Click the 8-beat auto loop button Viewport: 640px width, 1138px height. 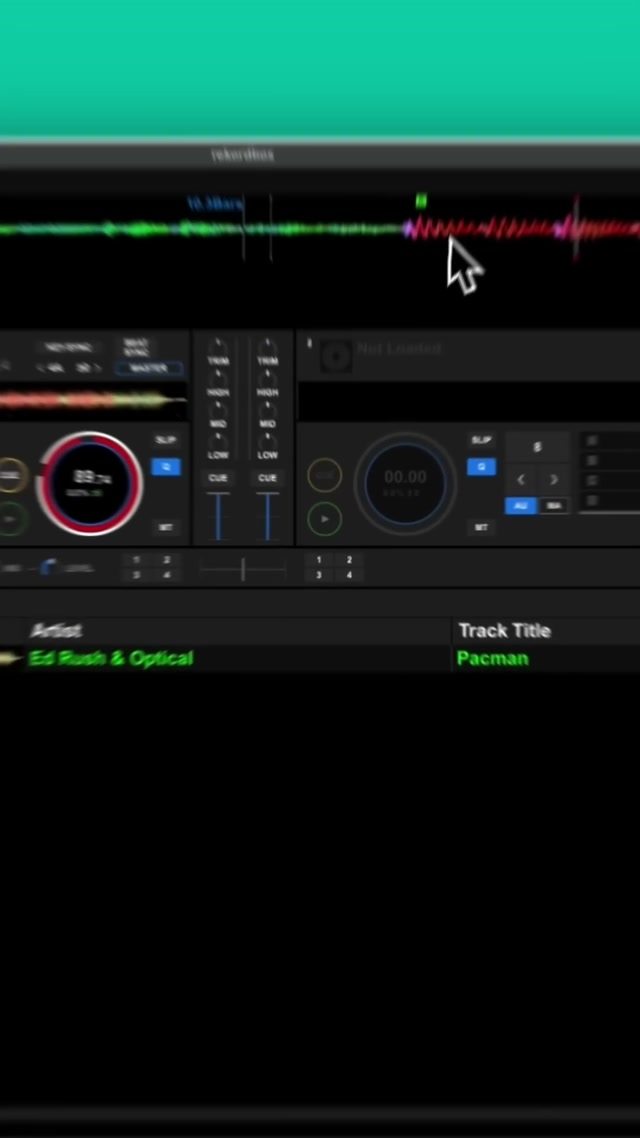tap(537, 447)
